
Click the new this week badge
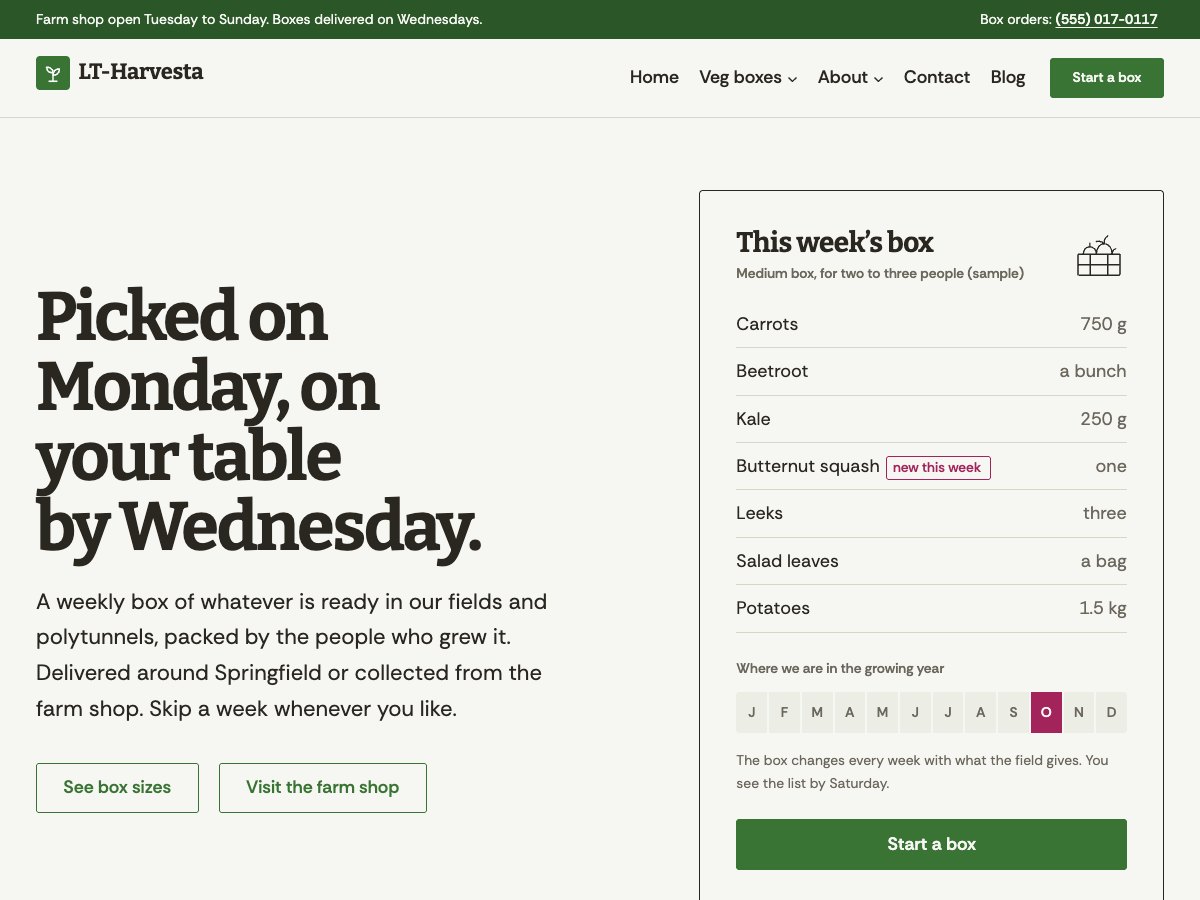[938, 467]
